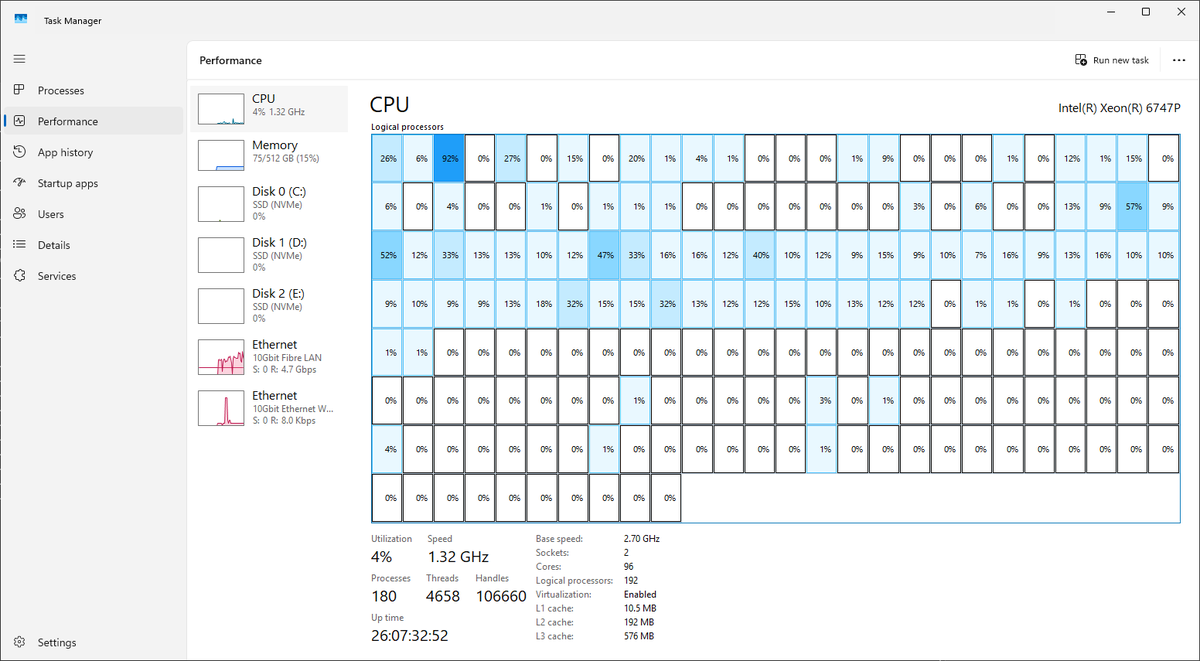Image resolution: width=1200 pixels, height=661 pixels.
Task: Click the 20% logical processor cell
Action: [637, 158]
